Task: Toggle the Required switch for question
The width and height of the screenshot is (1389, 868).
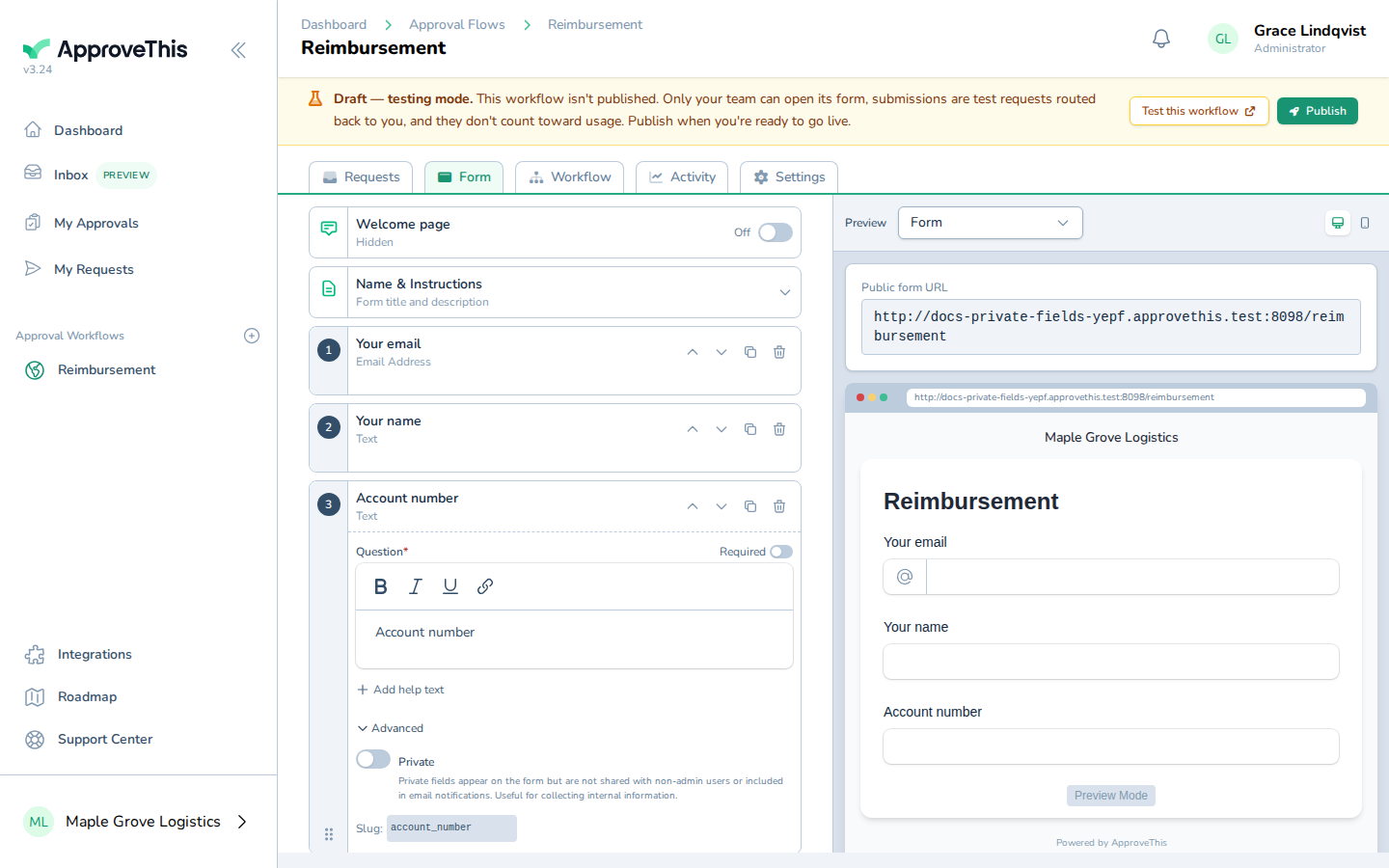Action: 781,552
